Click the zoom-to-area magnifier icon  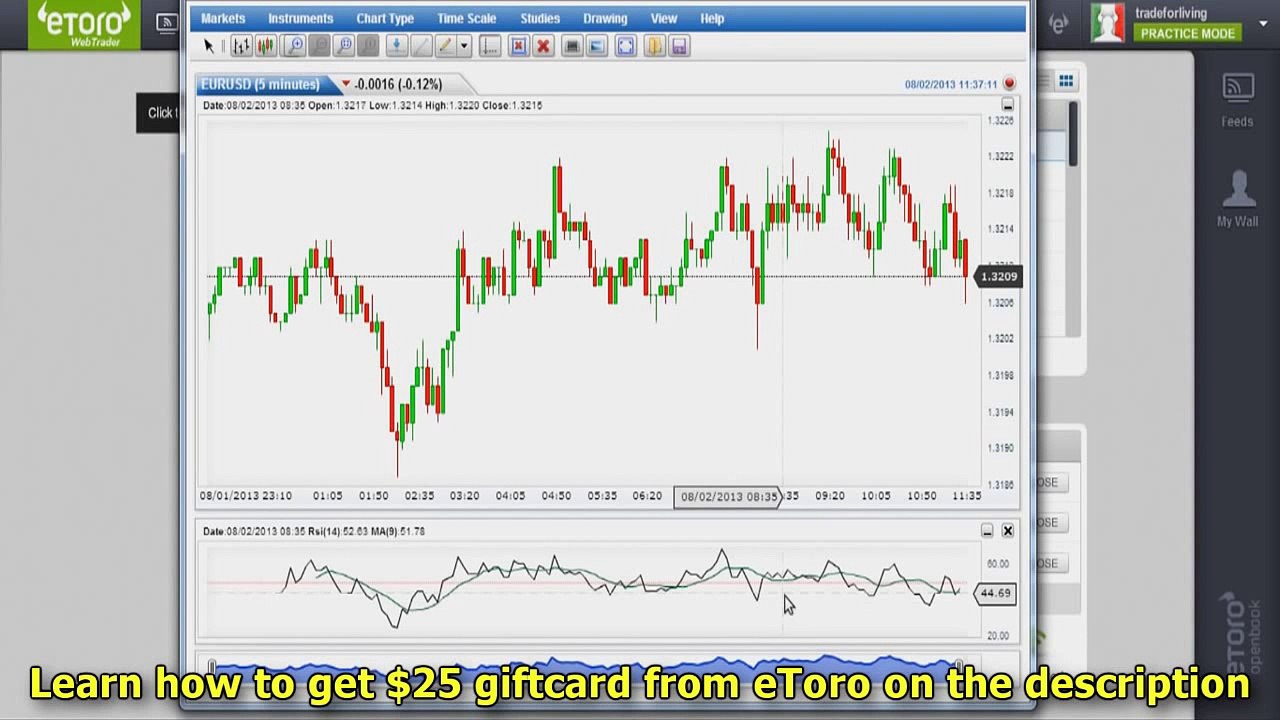coord(344,46)
